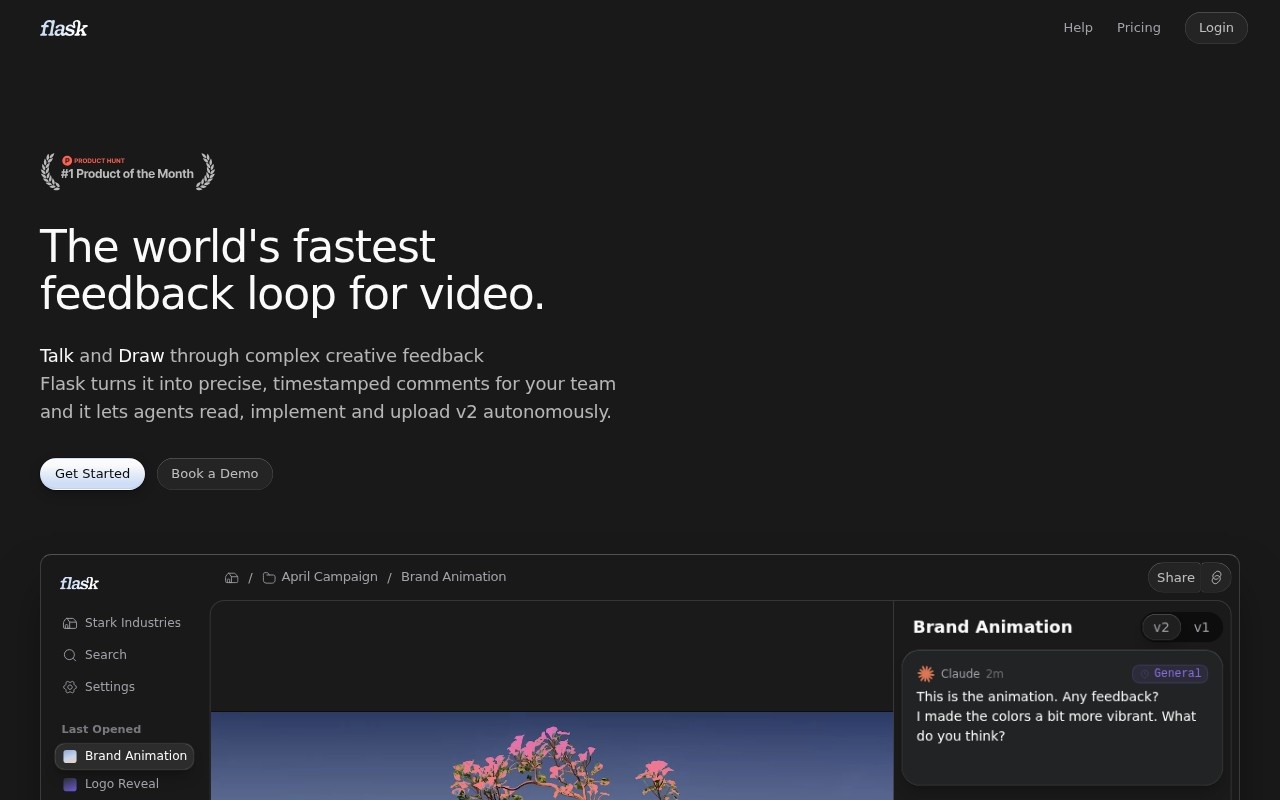Screen dimensions: 1280x800
Task: Click the General tag on comment
Action: coord(1170,674)
